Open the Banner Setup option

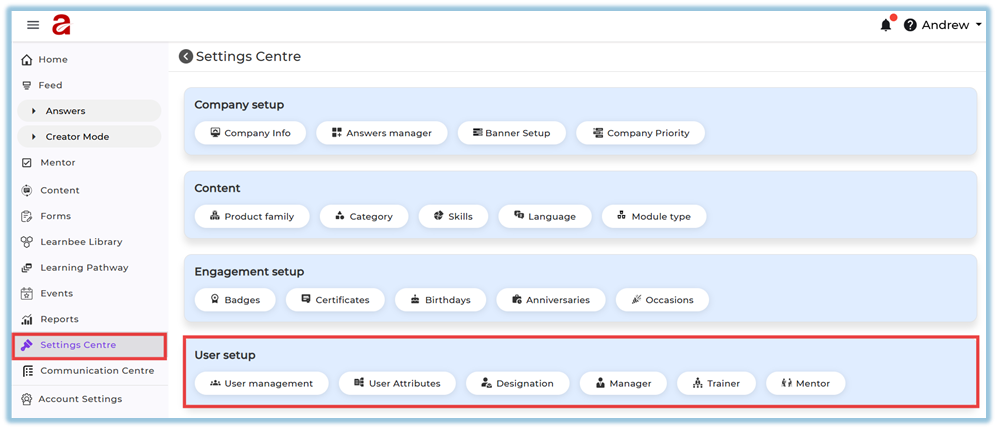coord(511,133)
